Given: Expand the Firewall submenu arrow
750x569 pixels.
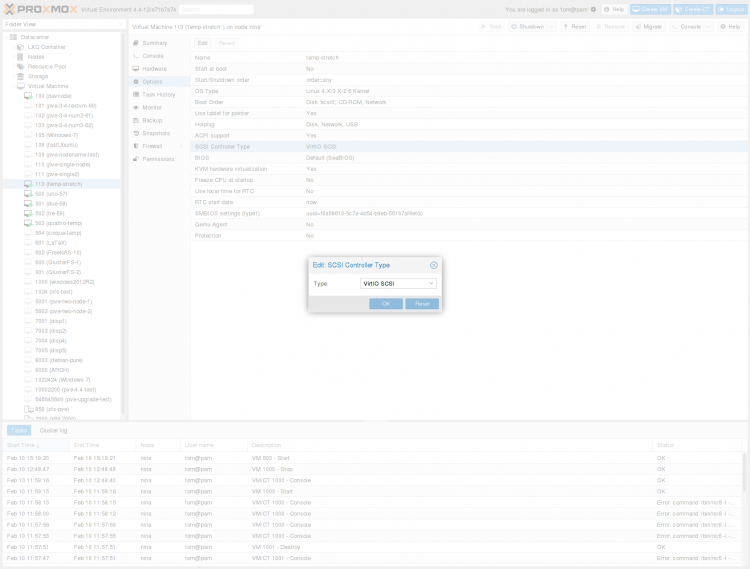Looking at the screenshot, I should (181, 146).
